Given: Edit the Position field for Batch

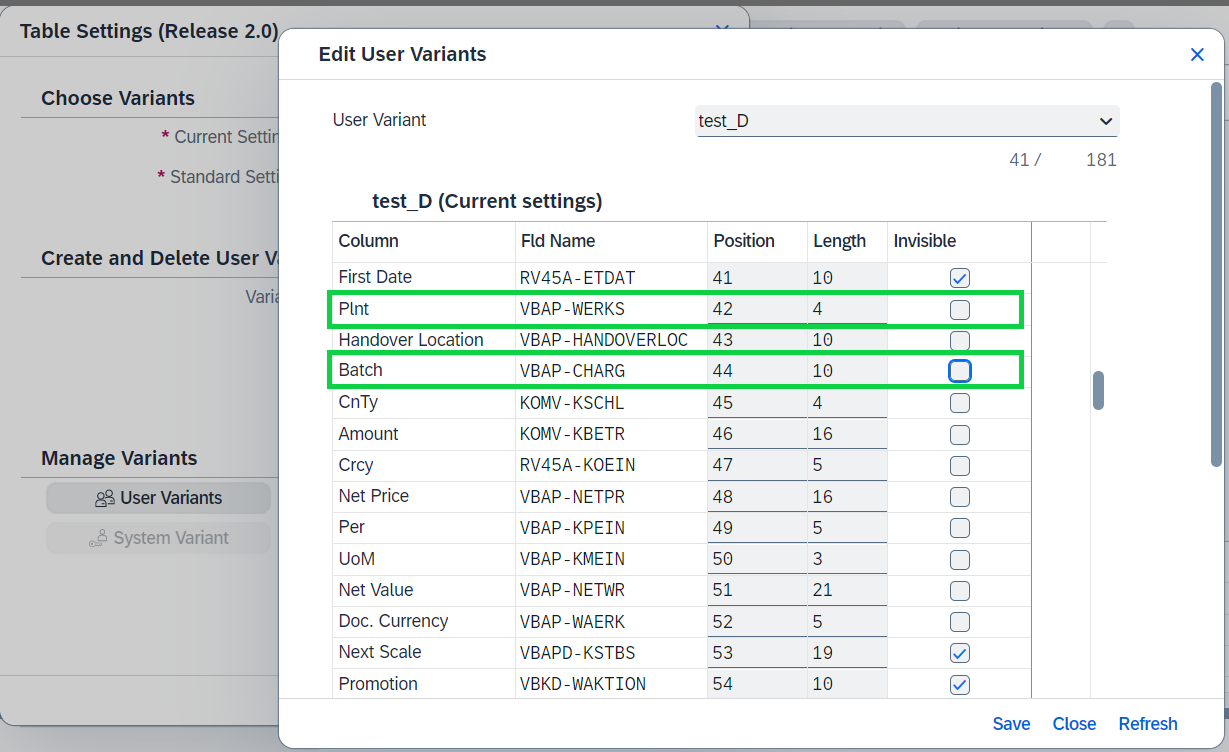Looking at the screenshot, I should [757, 371].
